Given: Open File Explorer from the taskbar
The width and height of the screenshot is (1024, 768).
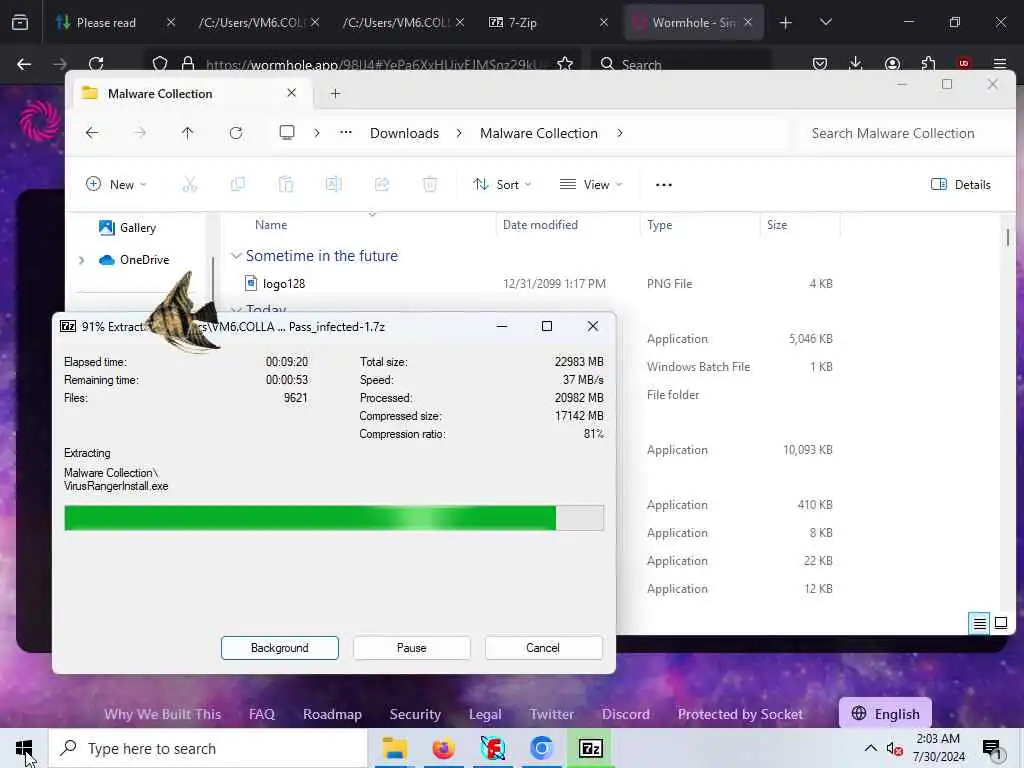Looking at the screenshot, I should (394, 748).
